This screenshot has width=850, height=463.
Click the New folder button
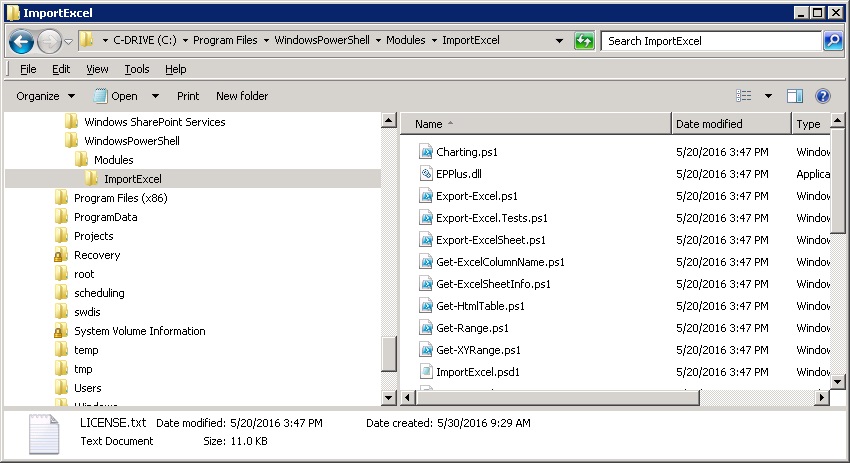[242, 96]
